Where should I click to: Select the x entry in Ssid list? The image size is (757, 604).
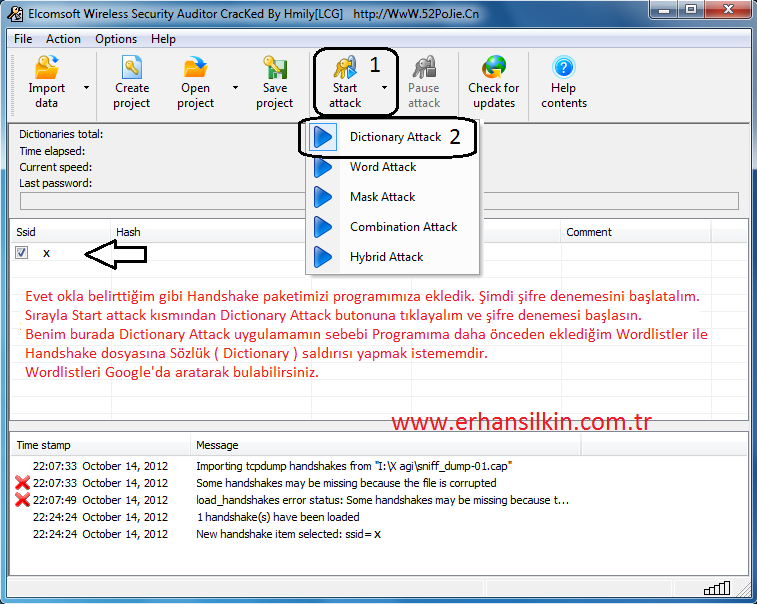coord(46,253)
